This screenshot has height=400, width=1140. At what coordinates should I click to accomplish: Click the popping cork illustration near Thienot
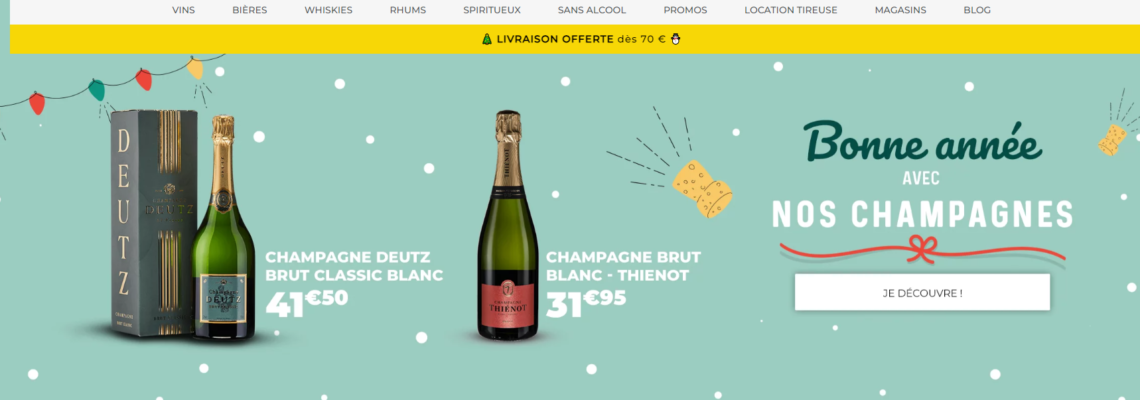coord(702,188)
